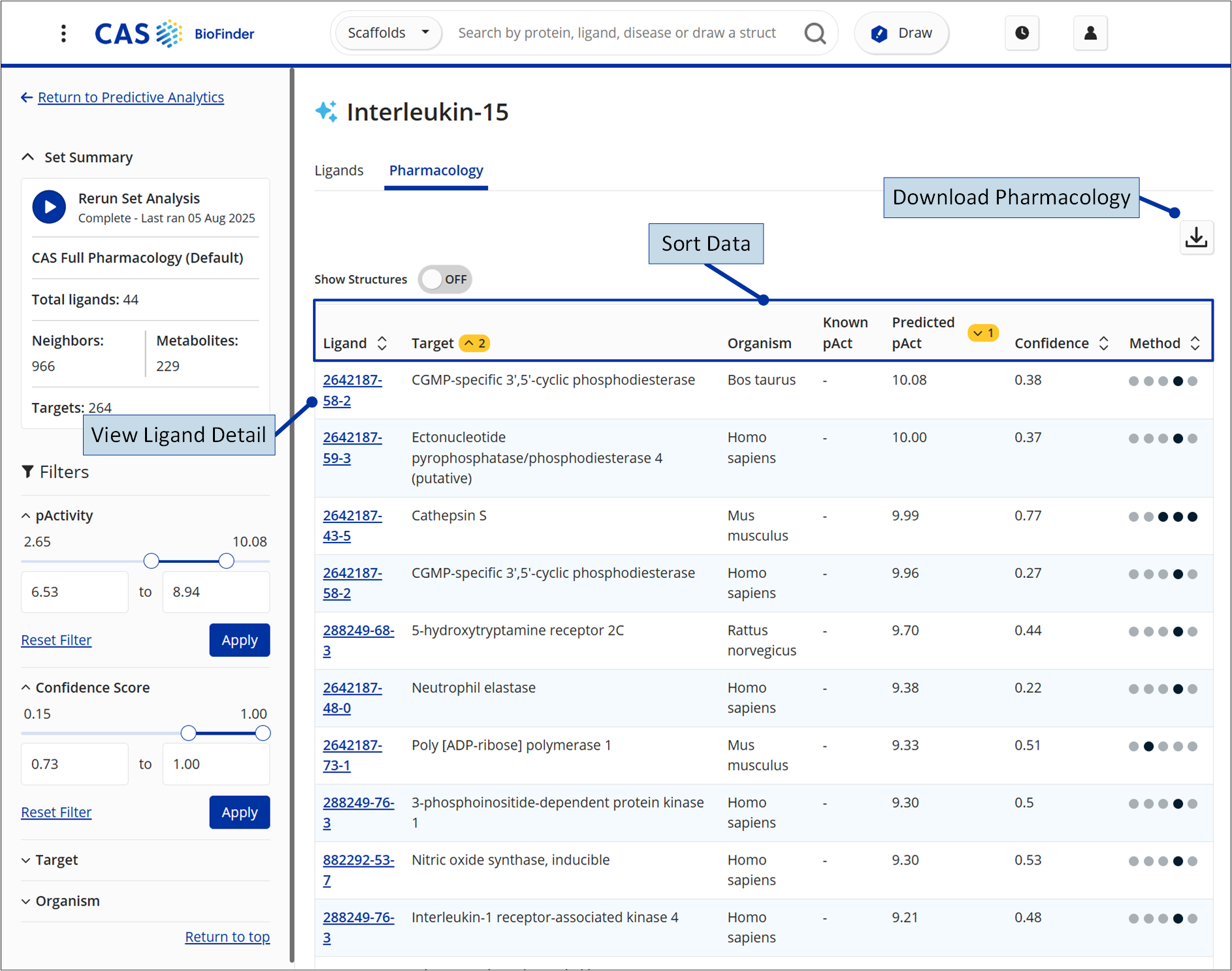Click the left panel vertical scrollbar
This screenshot has height=971, width=1232.
point(291,516)
